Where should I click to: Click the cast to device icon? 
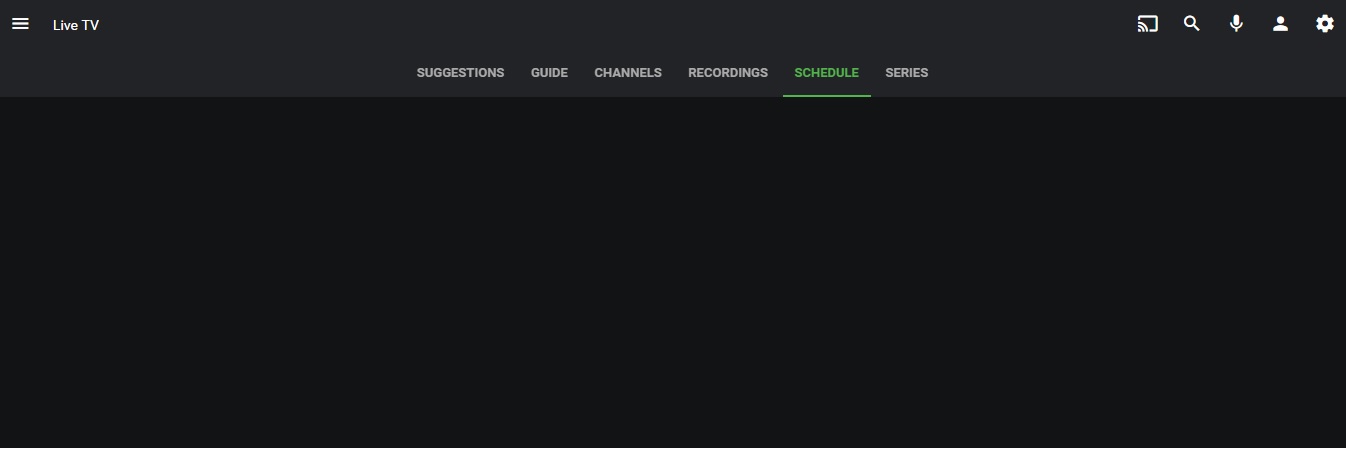1148,24
